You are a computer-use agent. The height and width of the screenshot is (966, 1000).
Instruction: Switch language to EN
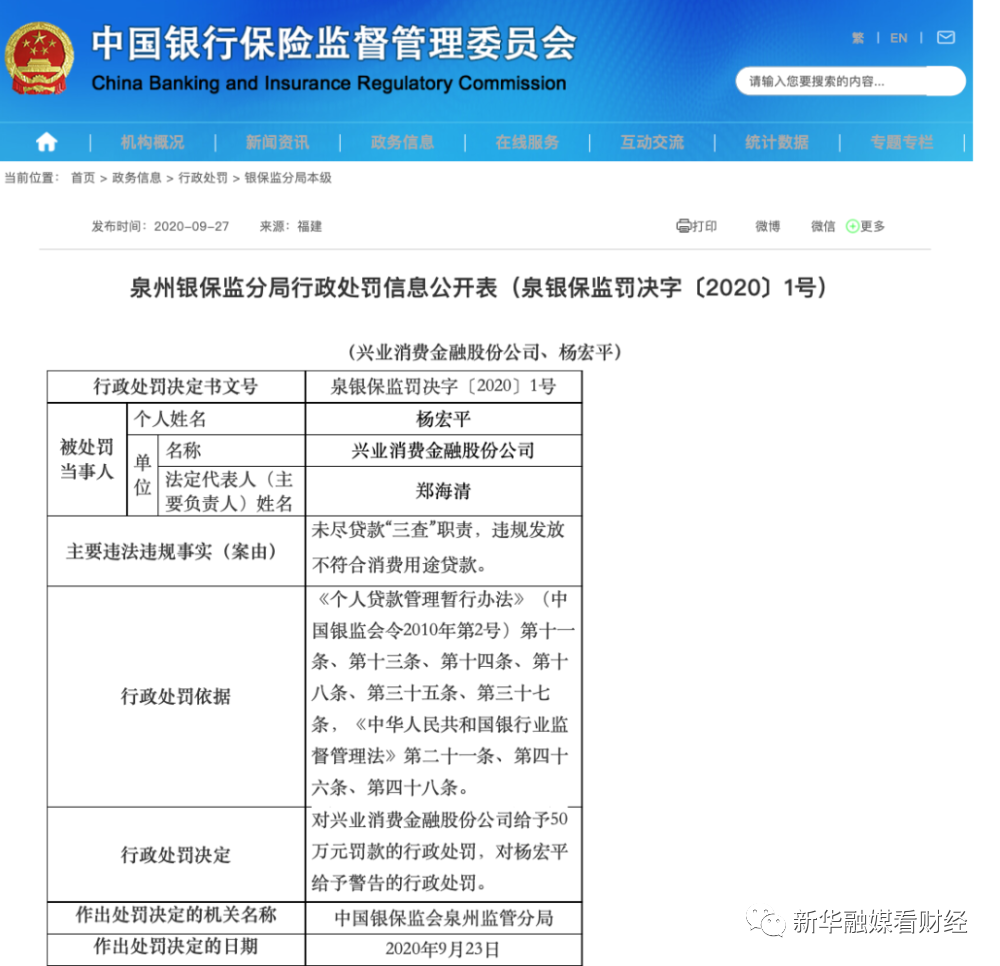[899, 38]
